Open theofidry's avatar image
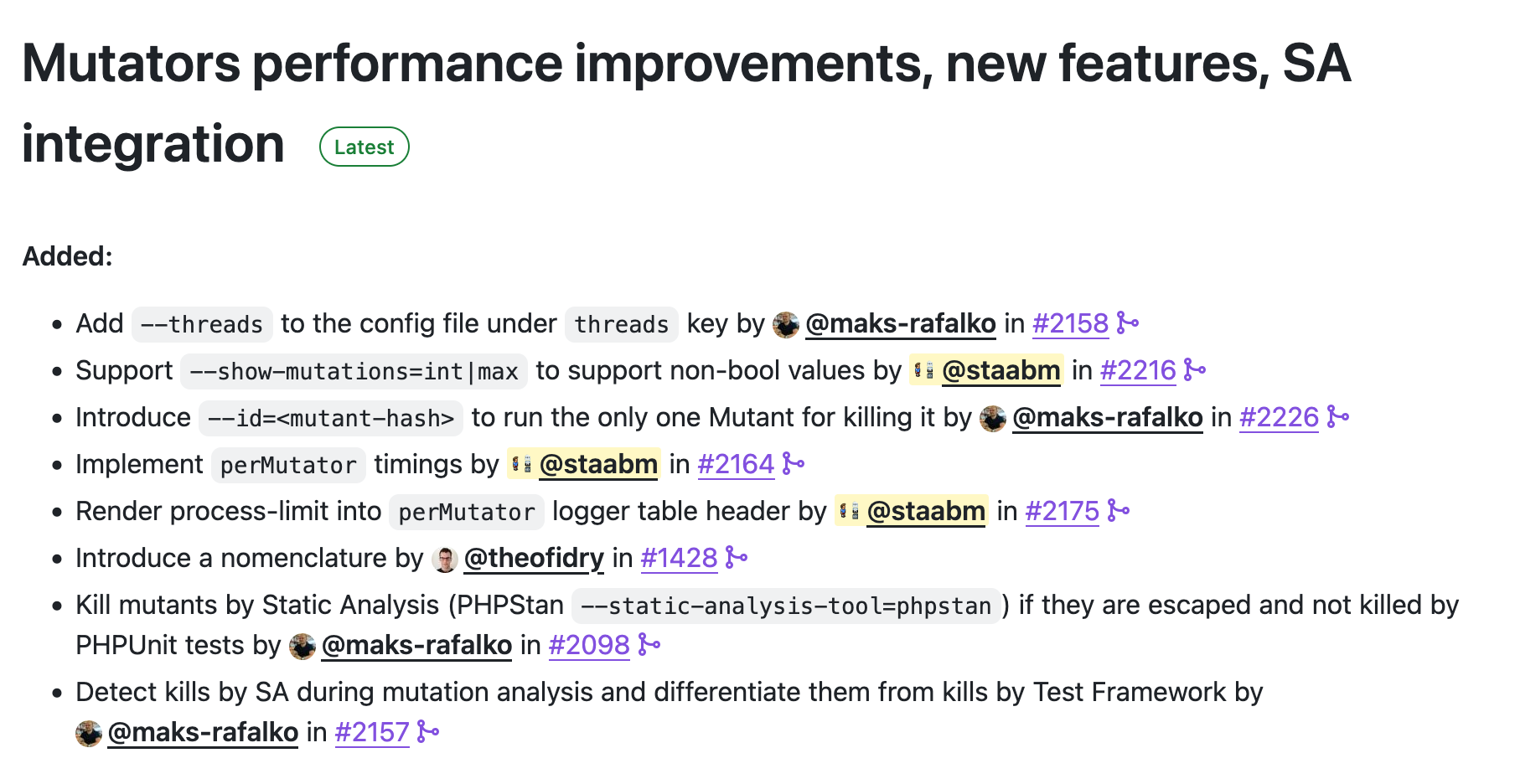 coord(445,560)
